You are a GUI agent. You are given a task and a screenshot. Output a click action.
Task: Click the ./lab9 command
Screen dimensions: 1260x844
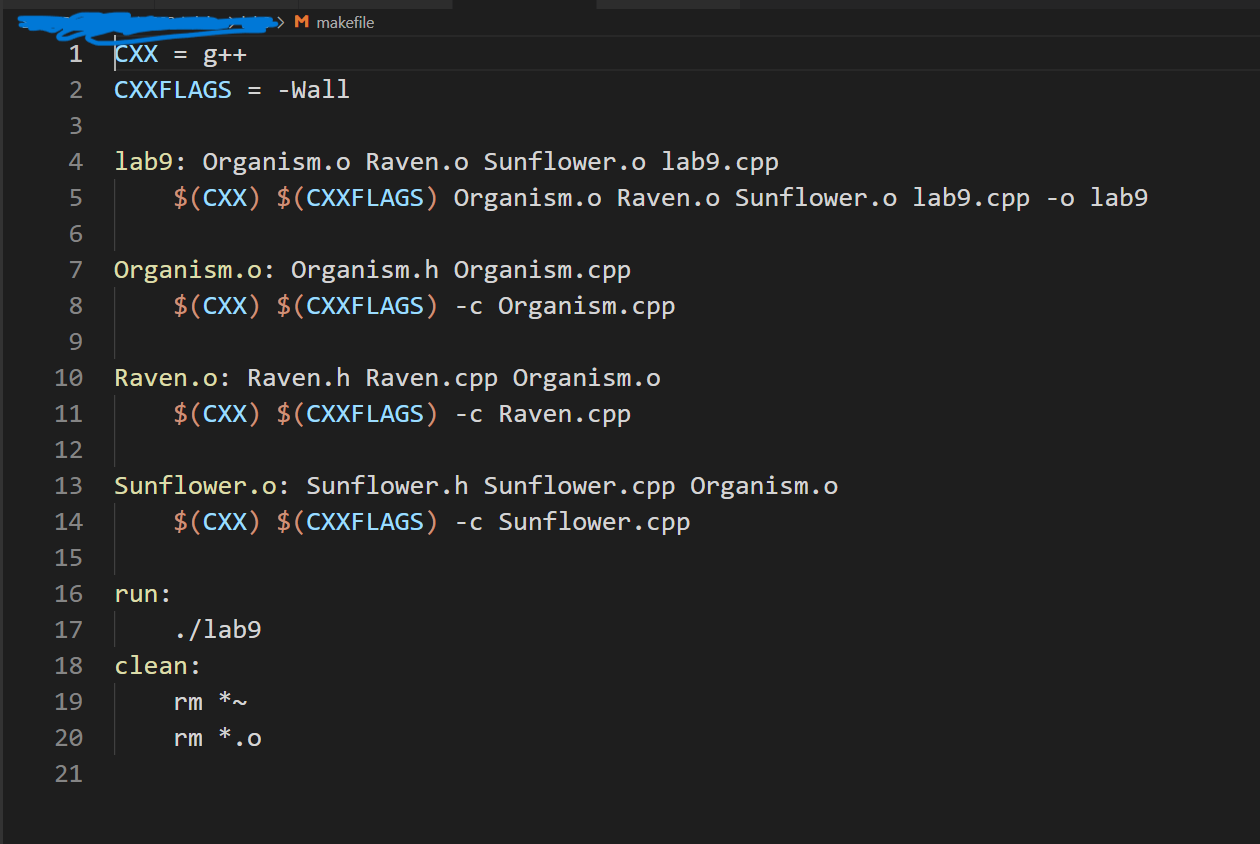click(x=218, y=629)
